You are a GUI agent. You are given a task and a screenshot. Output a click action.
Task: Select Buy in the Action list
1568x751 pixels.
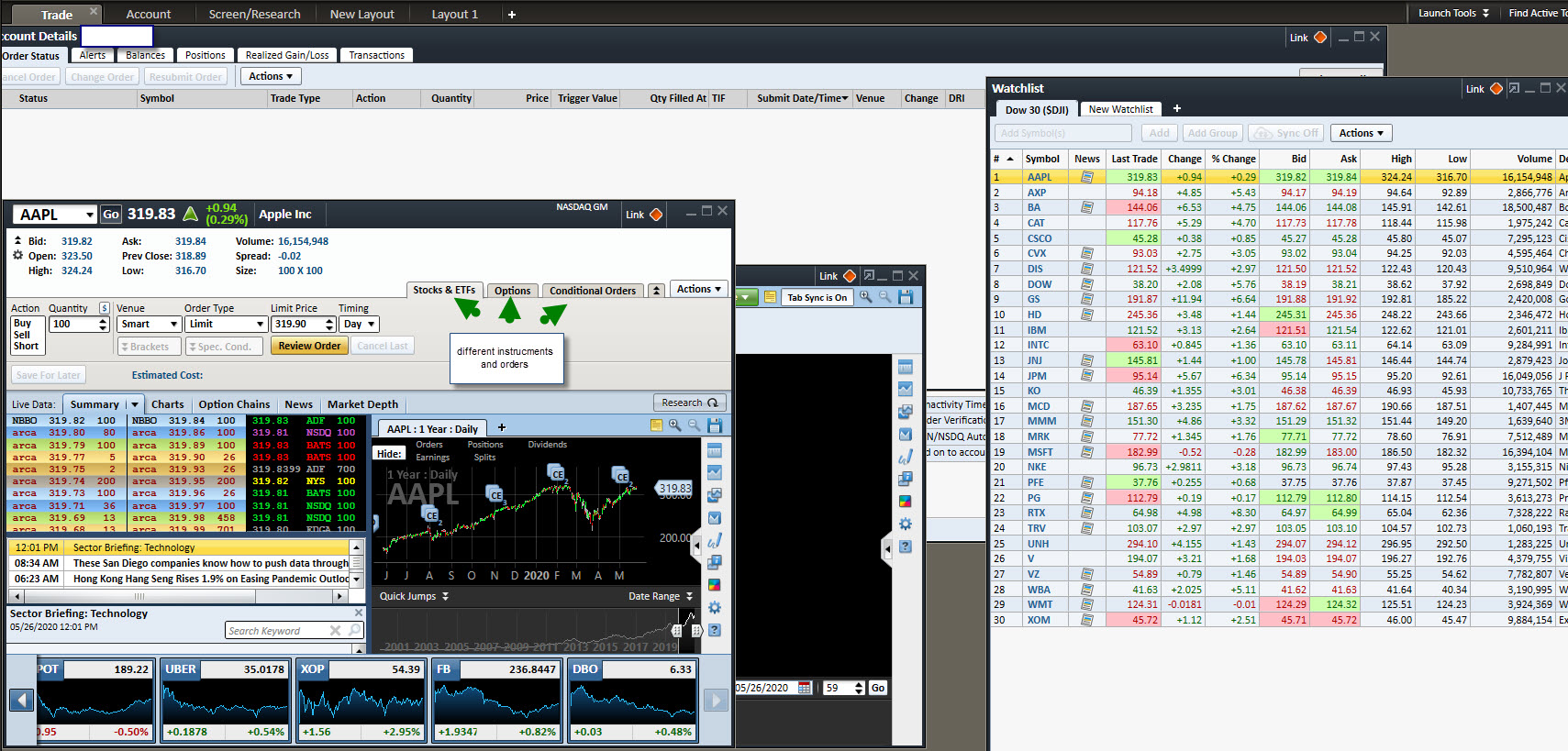click(x=23, y=324)
